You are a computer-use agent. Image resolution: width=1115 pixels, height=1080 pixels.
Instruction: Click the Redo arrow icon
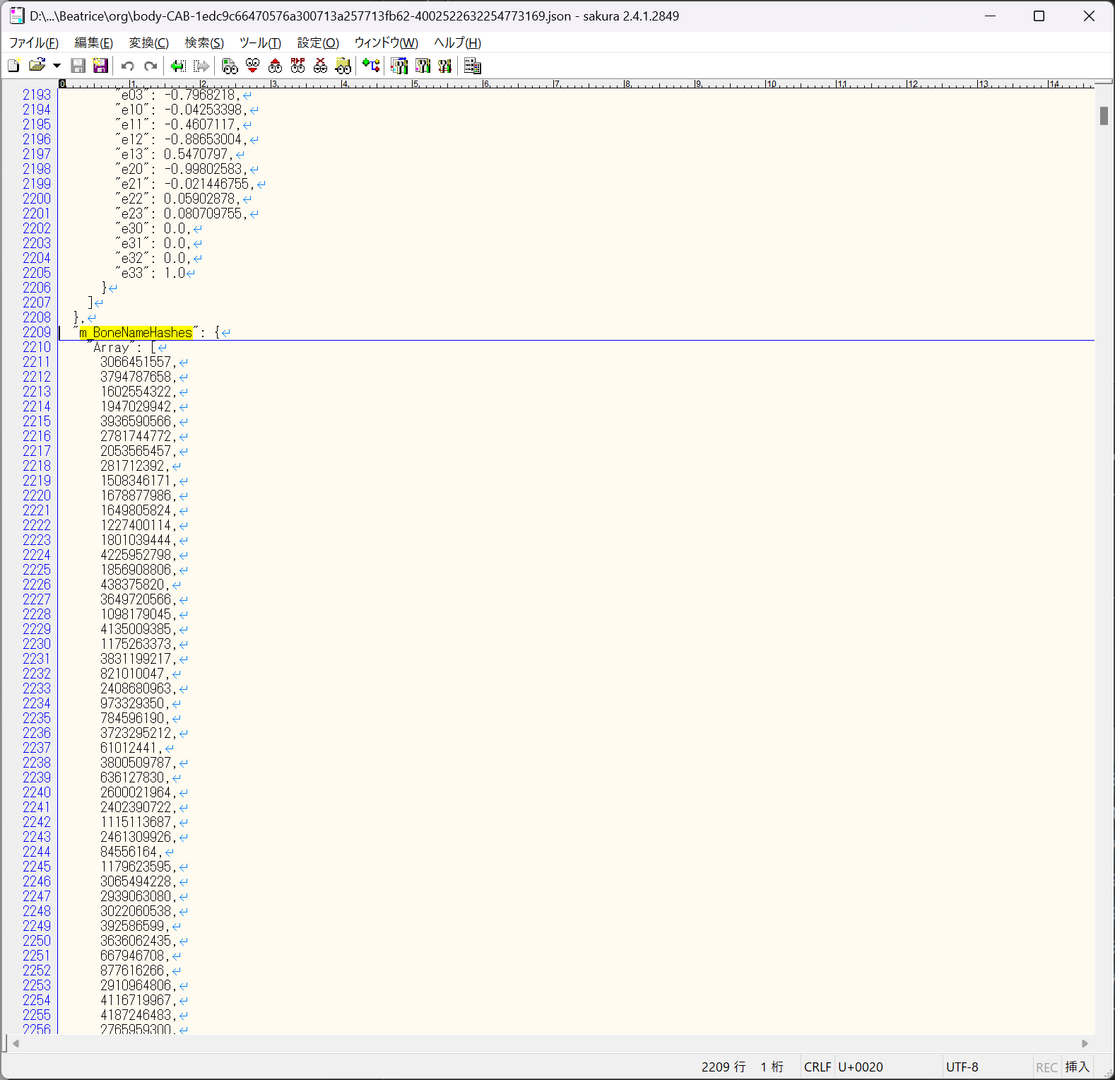150,66
